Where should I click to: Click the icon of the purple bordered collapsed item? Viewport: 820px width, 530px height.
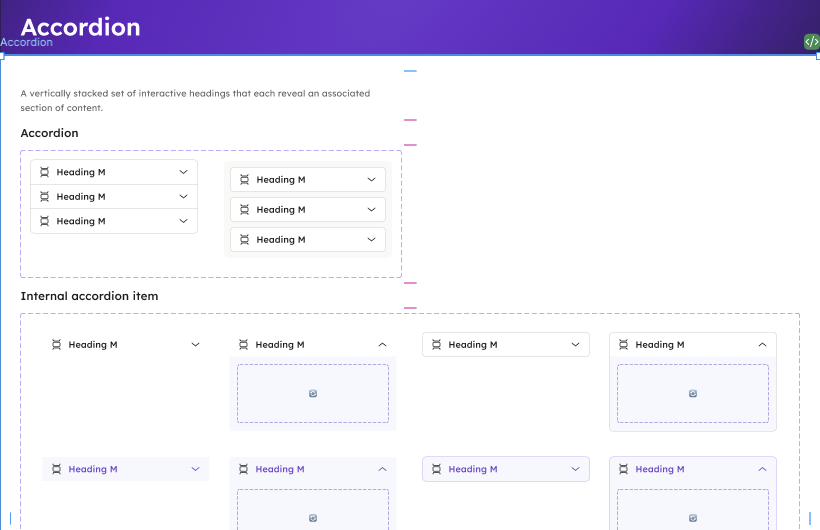point(436,469)
